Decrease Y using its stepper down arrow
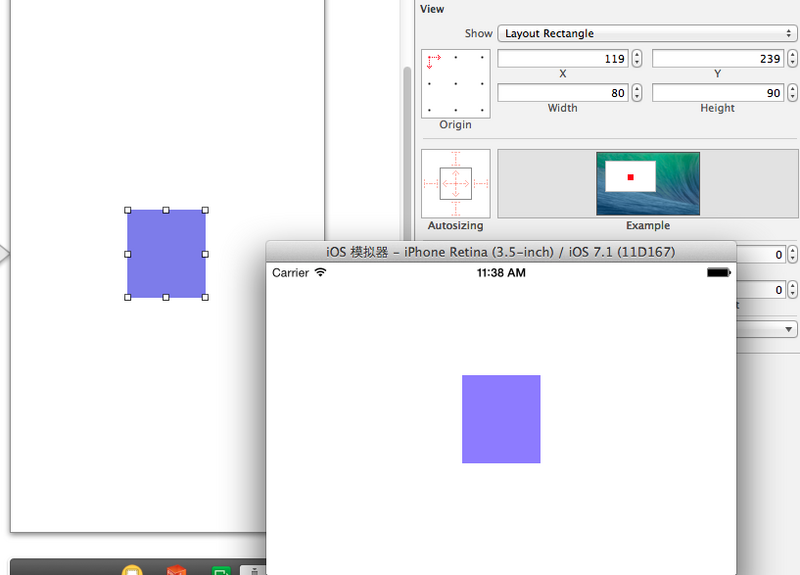This screenshot has width=800, height=575. tap(792, 63)
